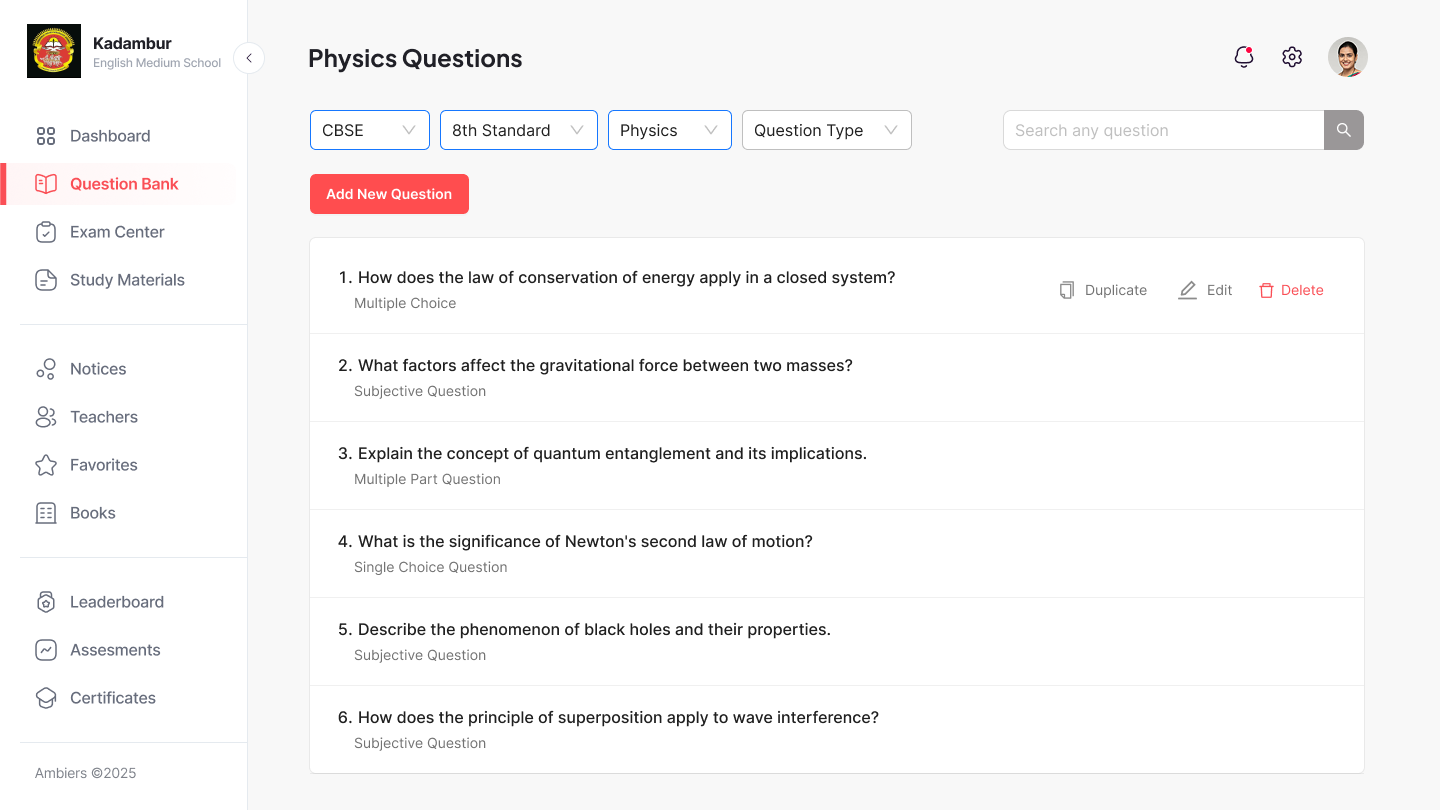This screenshot has width=1440, height=810.
Task: Open the notifications bell icon
Action: click(1244, 57)
